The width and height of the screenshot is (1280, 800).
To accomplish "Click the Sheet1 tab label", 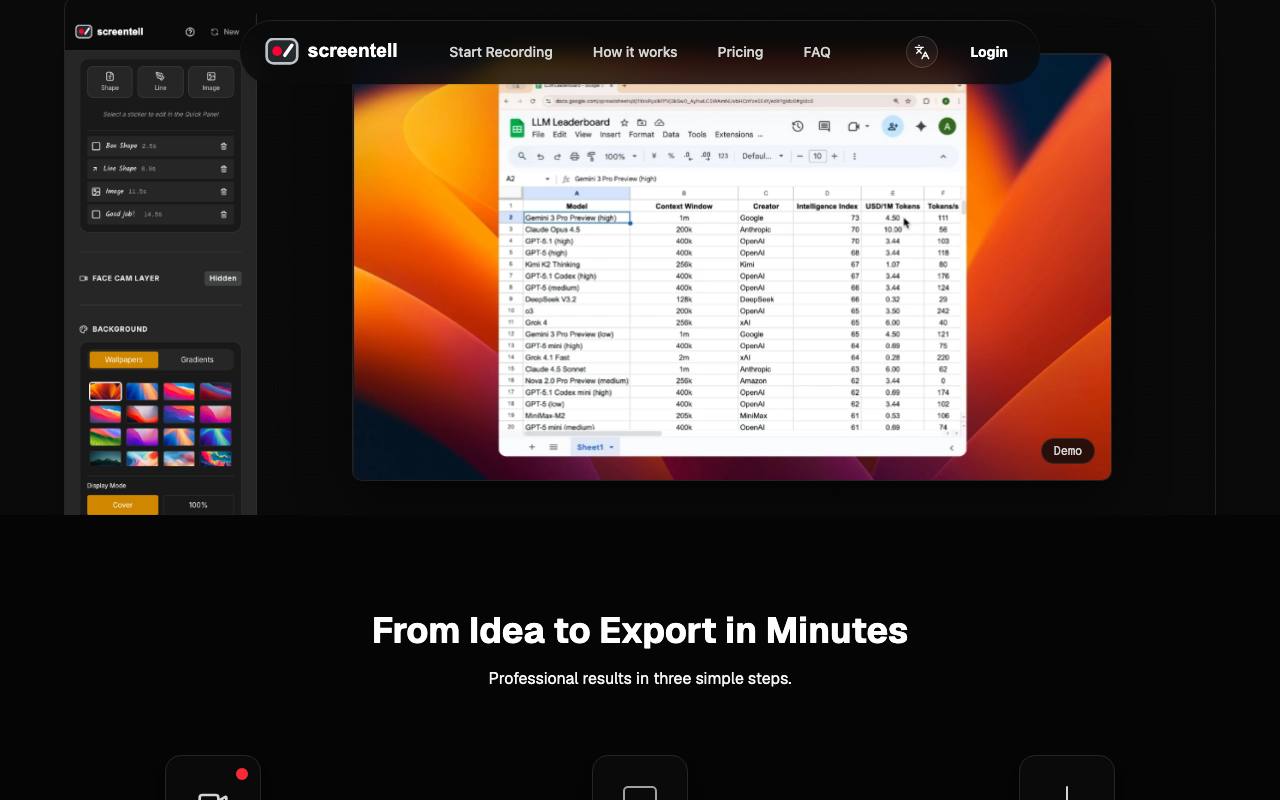I will 590,447.
